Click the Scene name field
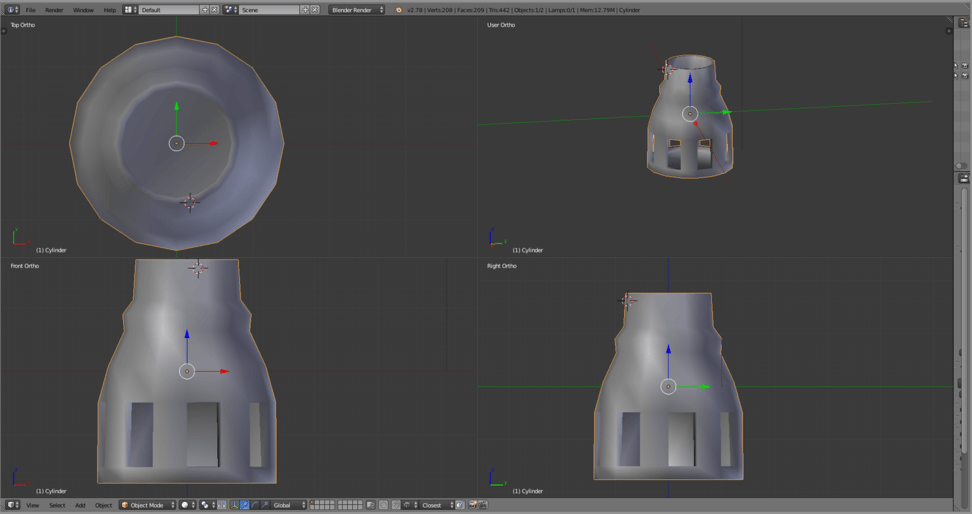The width and height of the screenshot is (972, 514). coord(267,10)
